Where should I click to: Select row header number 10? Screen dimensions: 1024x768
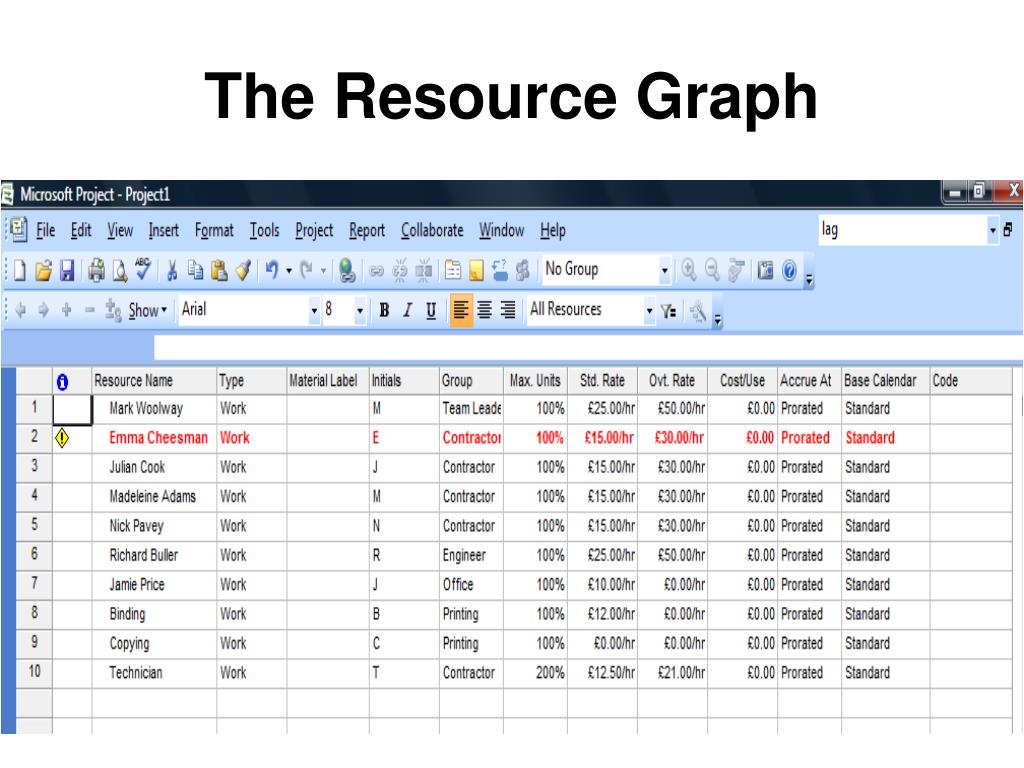tap(34, 673)
